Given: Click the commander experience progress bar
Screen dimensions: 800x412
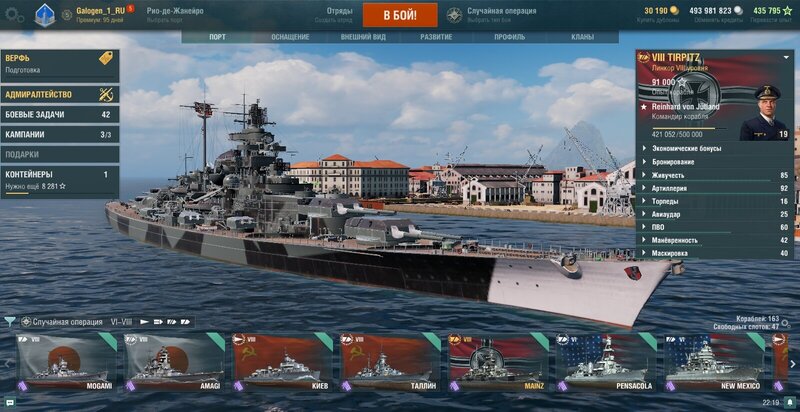Looking at the screenshot, I should [x=689, y=128].
